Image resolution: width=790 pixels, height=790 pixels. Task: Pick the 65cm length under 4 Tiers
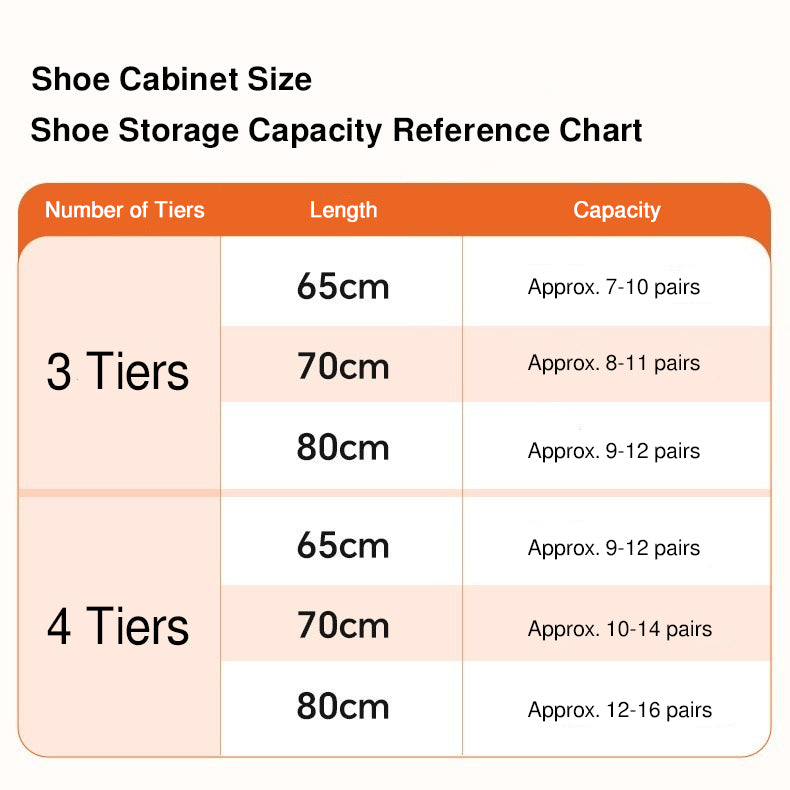[x=343, y=545]
